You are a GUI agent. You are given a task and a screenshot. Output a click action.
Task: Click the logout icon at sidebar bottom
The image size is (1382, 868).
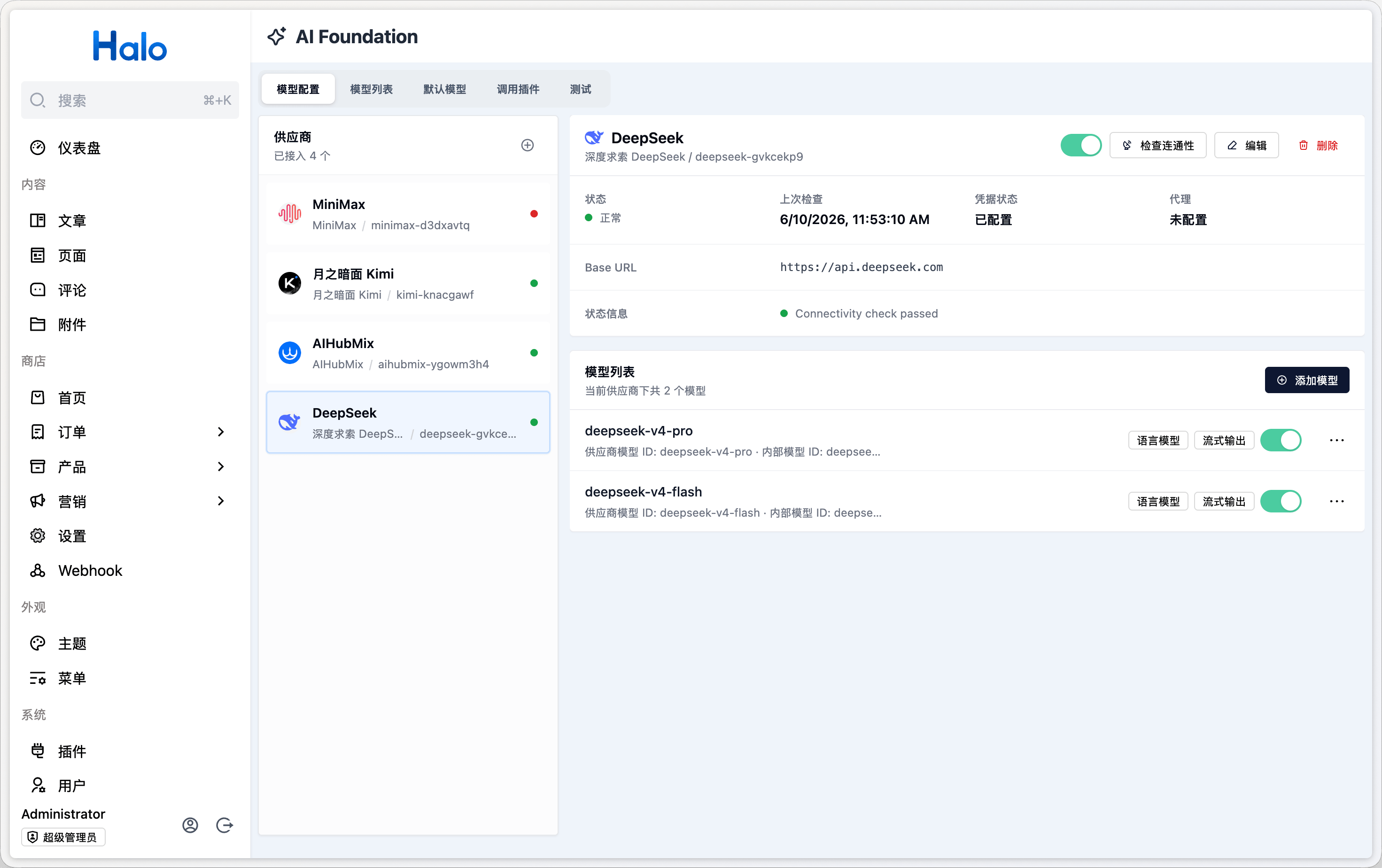[x=225, y=825]
